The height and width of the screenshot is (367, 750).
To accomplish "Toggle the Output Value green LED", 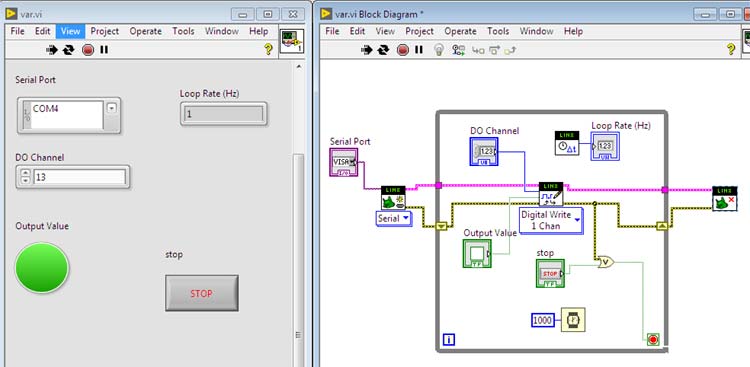I will [42, 267].
